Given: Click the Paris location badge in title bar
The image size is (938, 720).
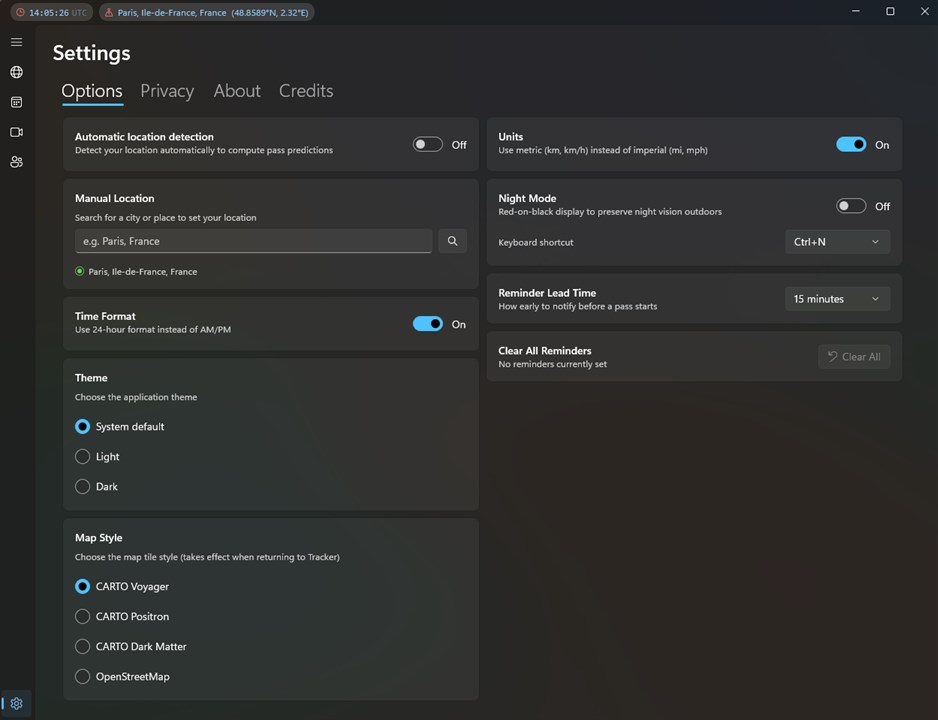Looking at the screenshot, I should tap(206, 13).
